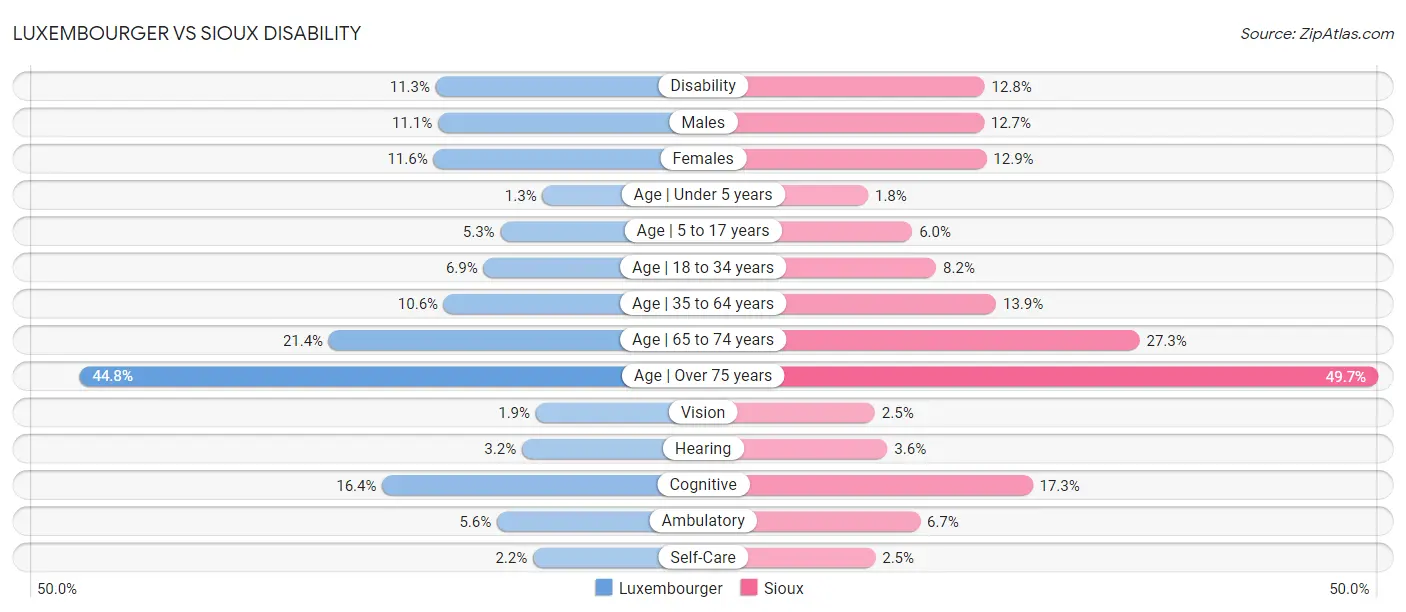Toggle the Sioux legend label
This screenshot has width=1406, height=612.
(783, 588)
